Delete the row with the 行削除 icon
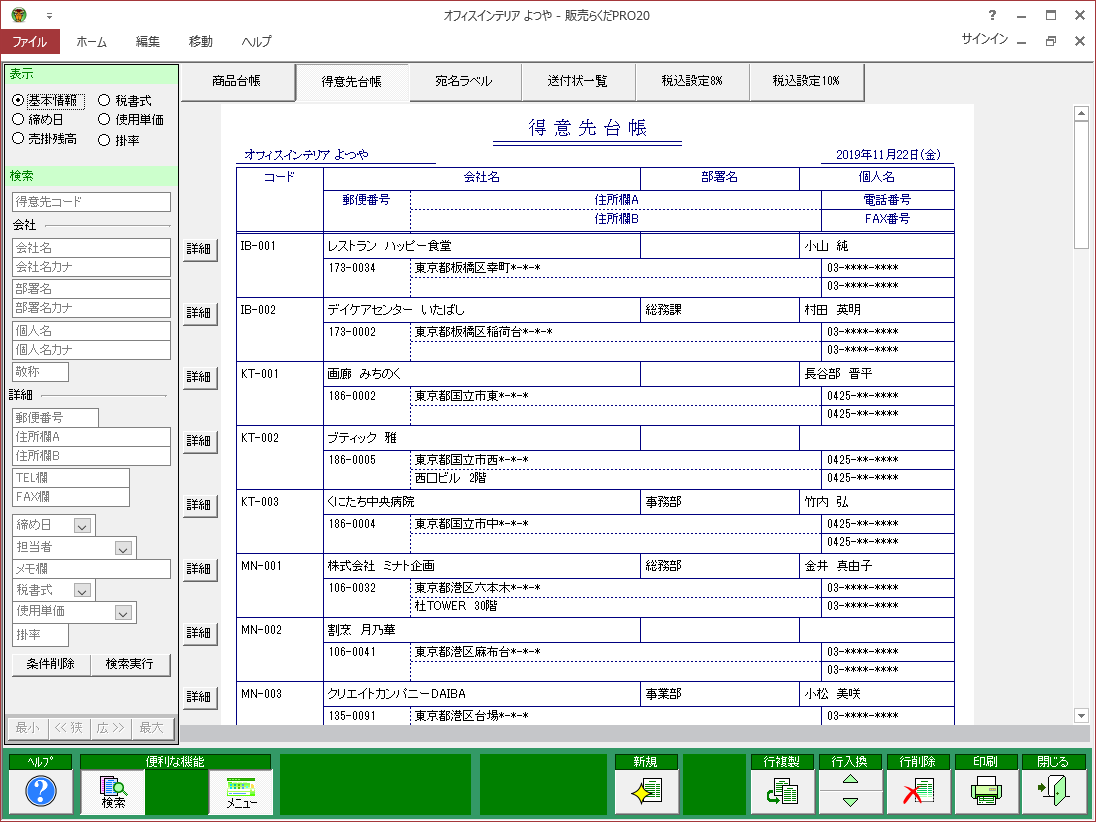 point(918,791)
